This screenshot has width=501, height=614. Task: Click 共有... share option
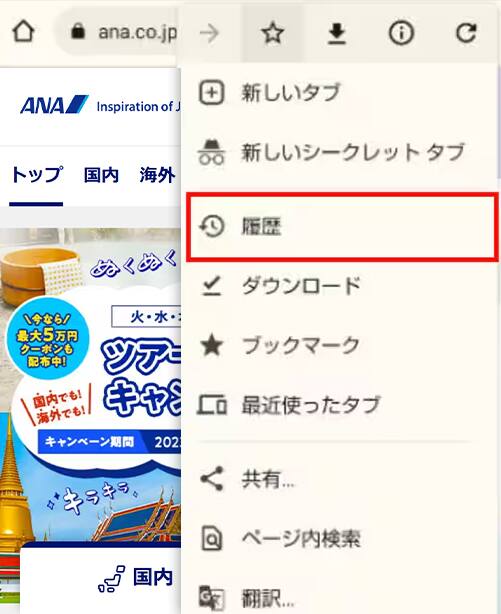[340, 479]
